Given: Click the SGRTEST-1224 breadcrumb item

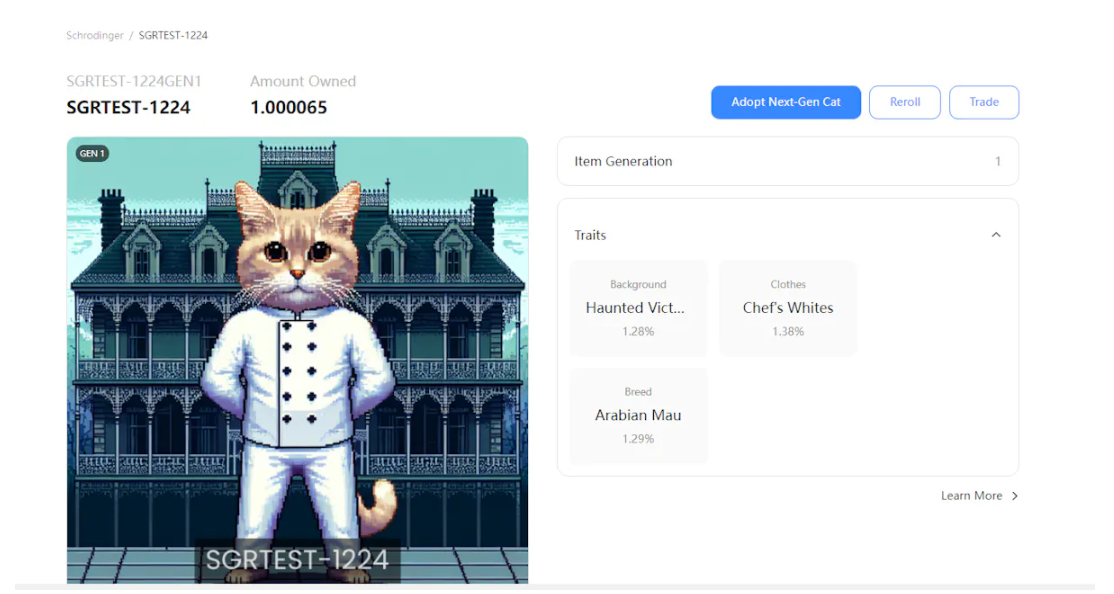Looking at the screenshot, I should (x=173, y=36).
